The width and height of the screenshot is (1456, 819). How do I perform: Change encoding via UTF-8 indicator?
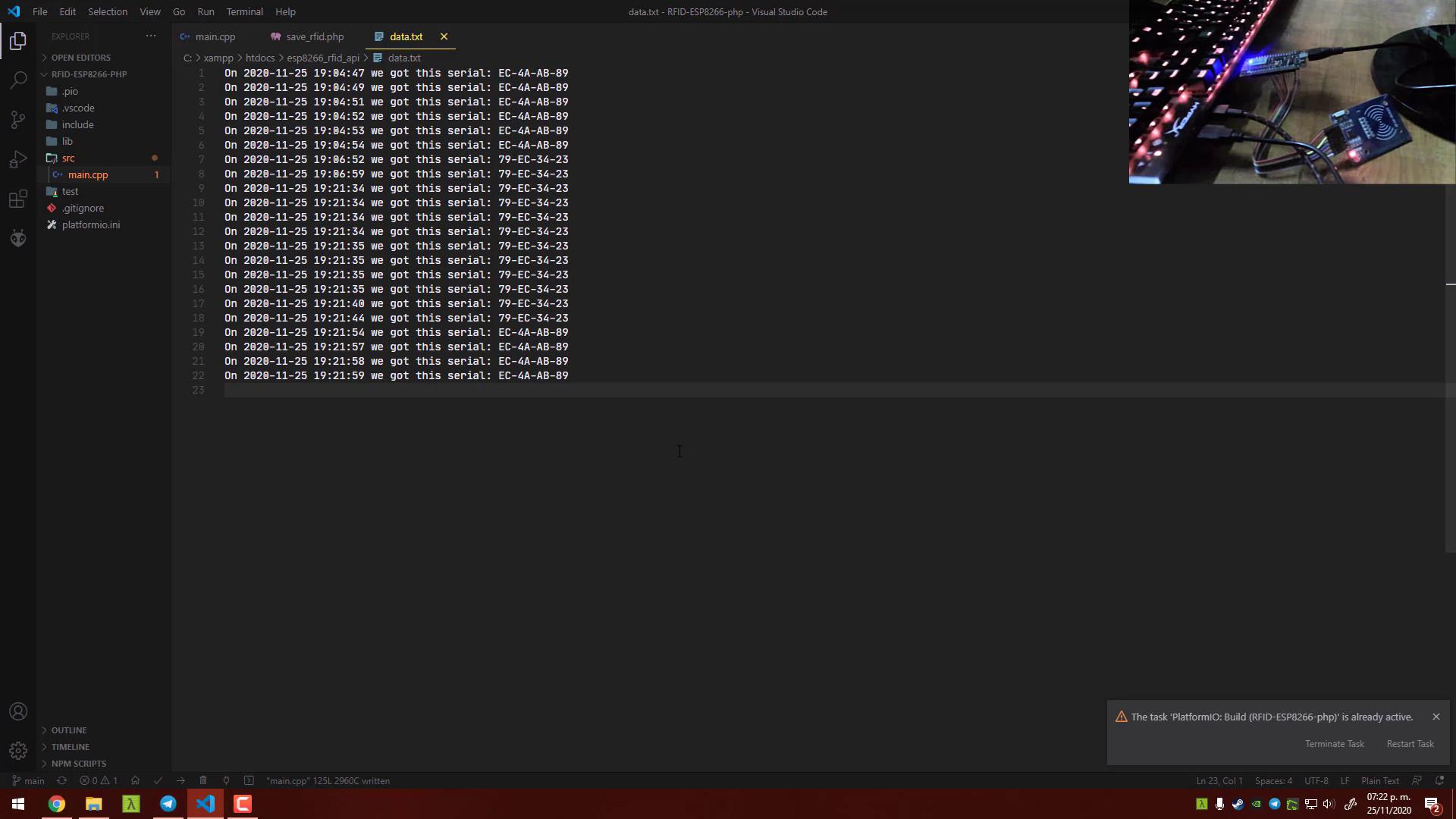[1316, 780]
